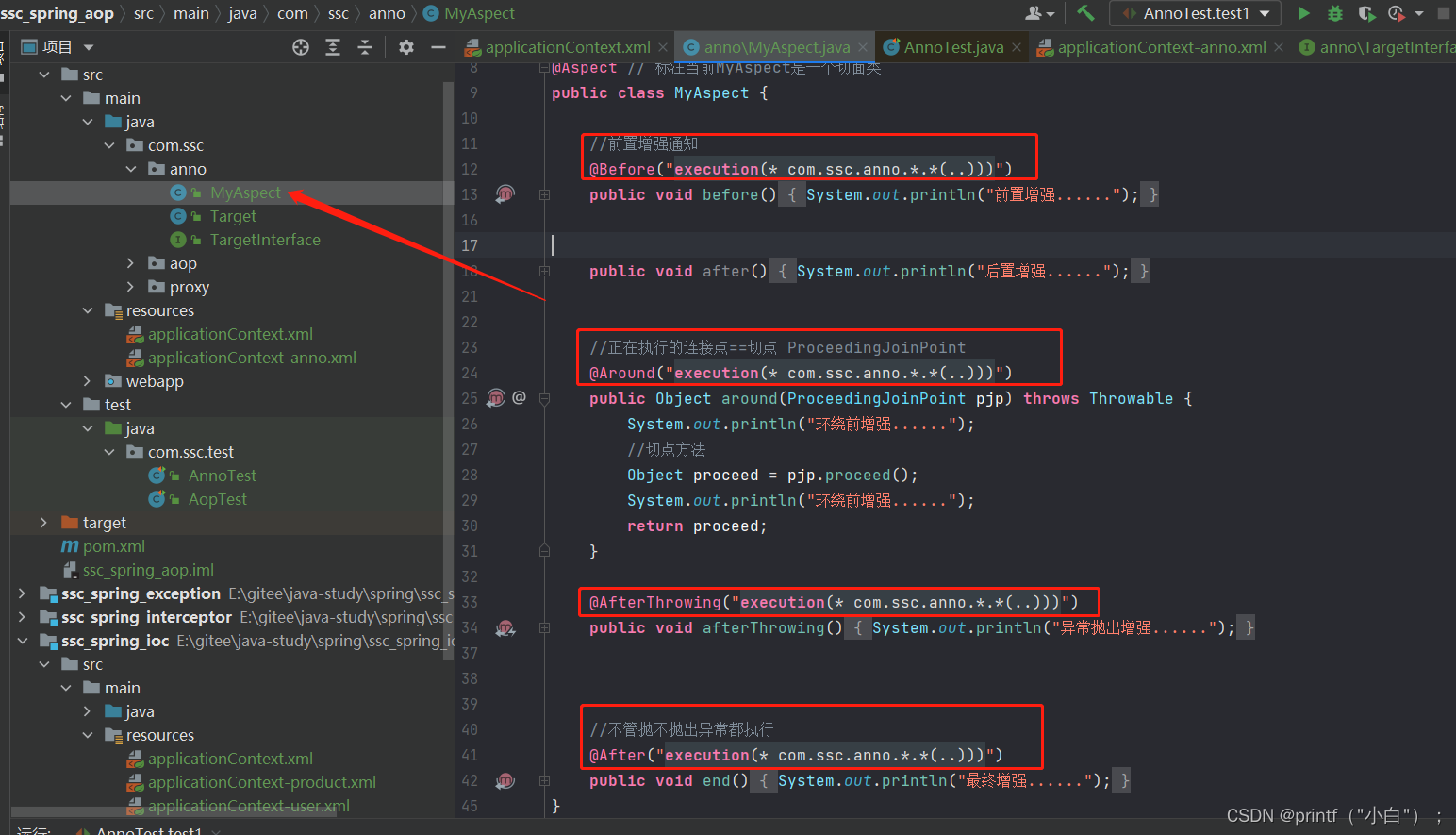Screen dimensions: 1456x835
Task: Expand the ssc_spring_interceptor module
Action: 23,617
